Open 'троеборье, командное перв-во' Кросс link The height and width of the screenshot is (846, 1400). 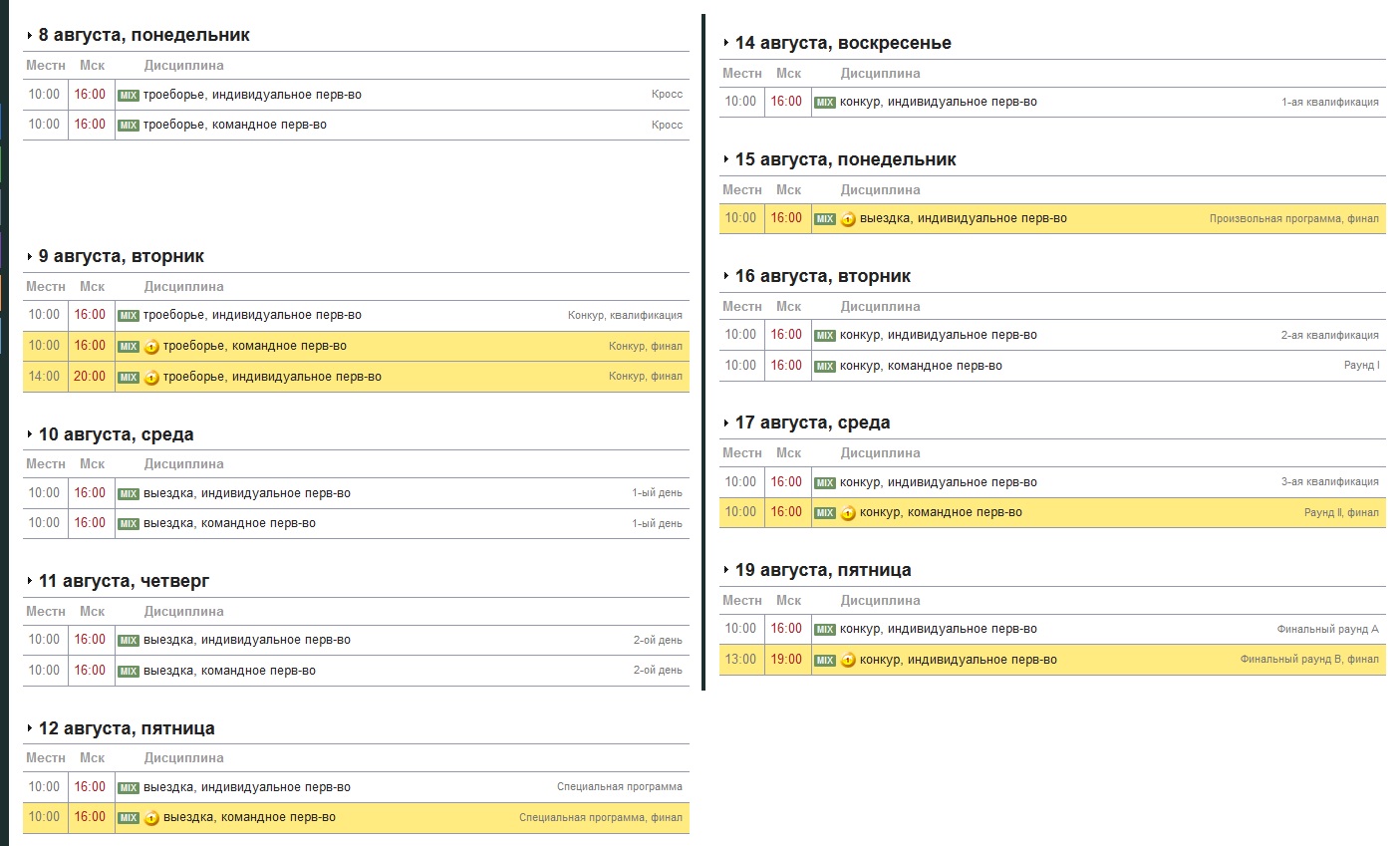234,126
